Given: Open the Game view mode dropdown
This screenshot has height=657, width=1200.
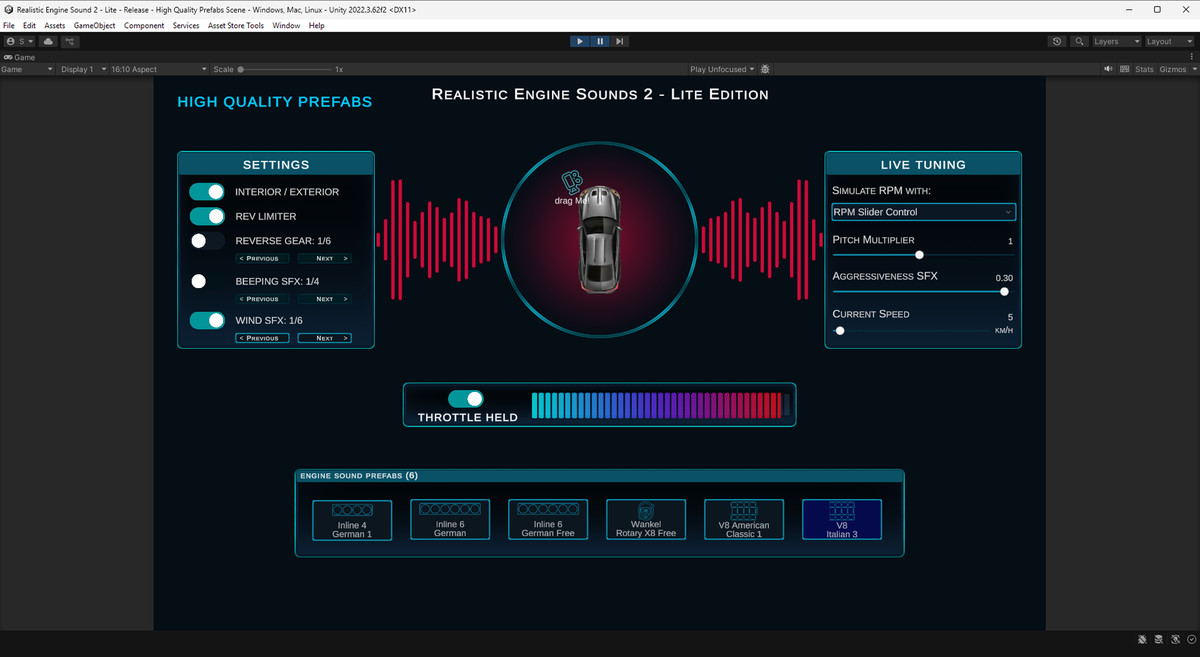Looking at the screenshot, I should pos(27,69).
